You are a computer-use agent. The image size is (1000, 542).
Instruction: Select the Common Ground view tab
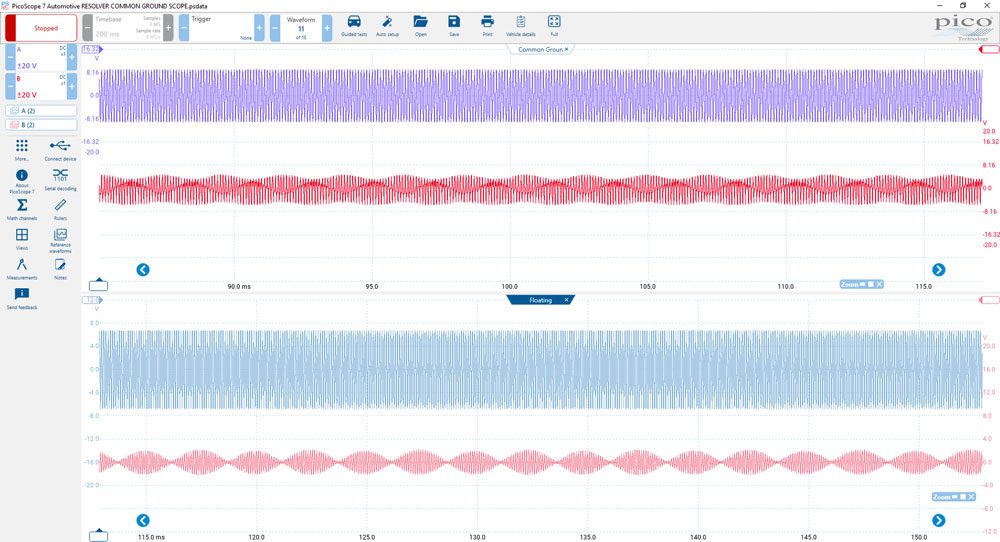point(540,49)
